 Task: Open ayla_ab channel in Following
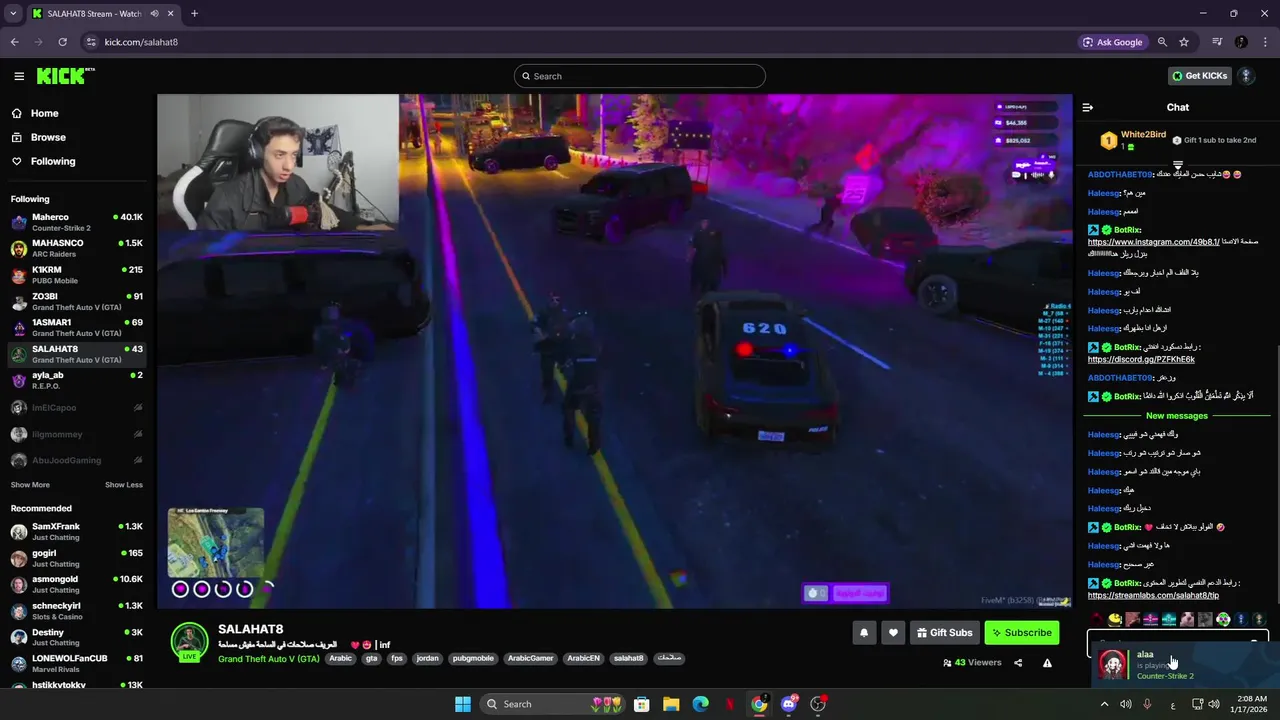point(76,380)
